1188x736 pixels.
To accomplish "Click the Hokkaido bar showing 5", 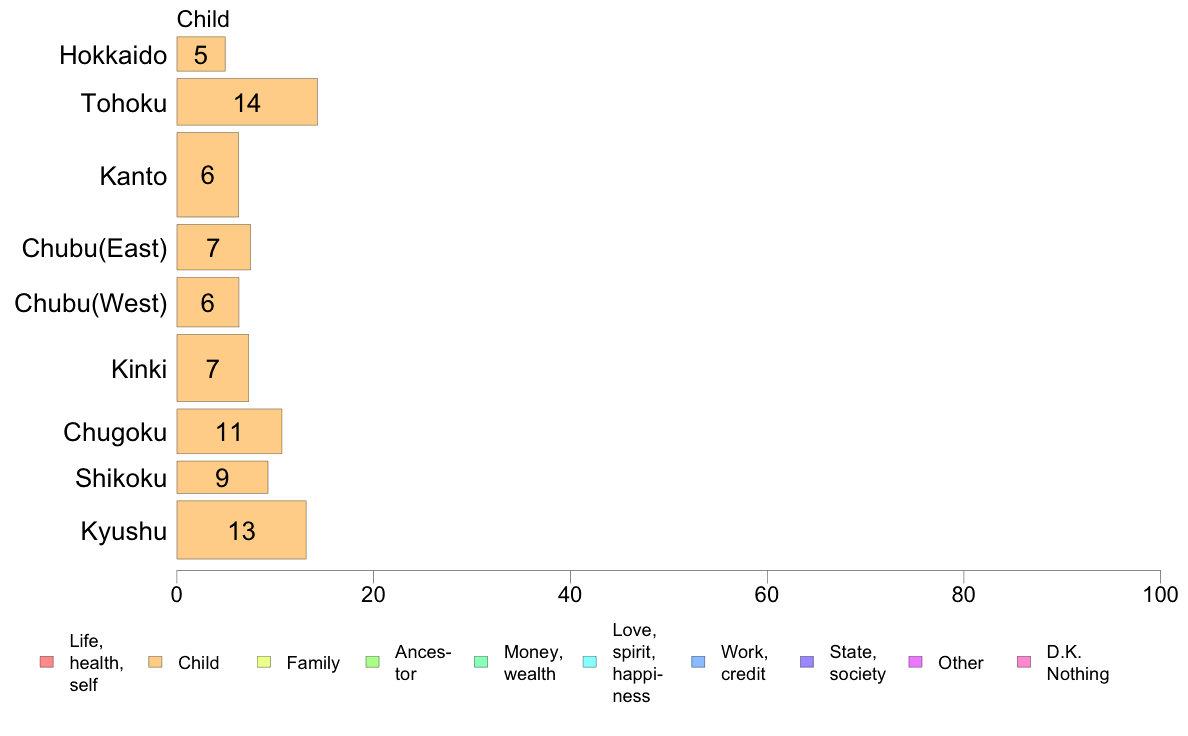I will [x=201, y=54].
